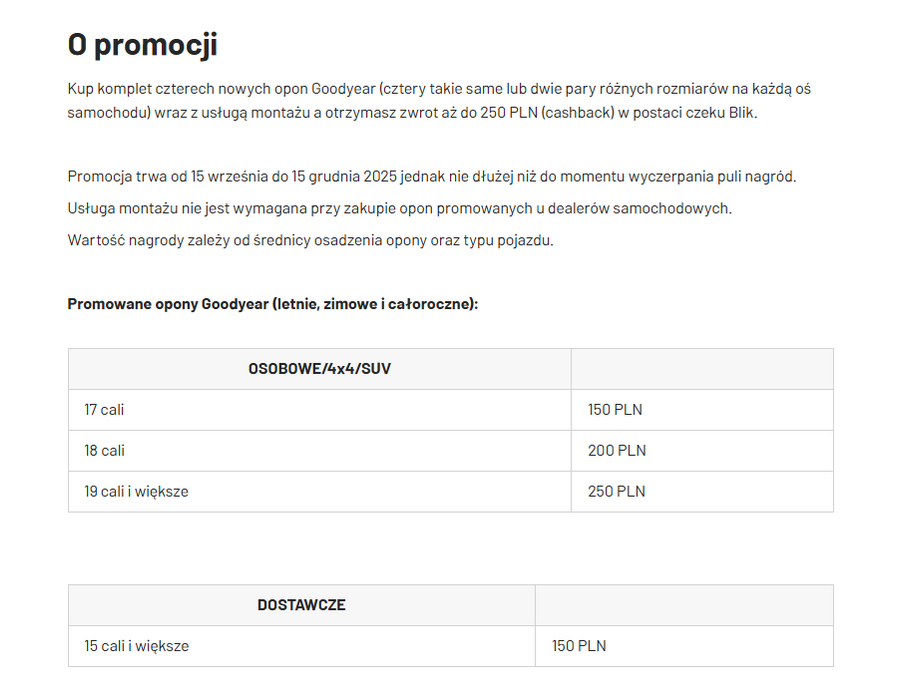This screenshot has width=900, height=700.
Task: Select the "17 cali" table cell
Action: [x=105, y=410]
